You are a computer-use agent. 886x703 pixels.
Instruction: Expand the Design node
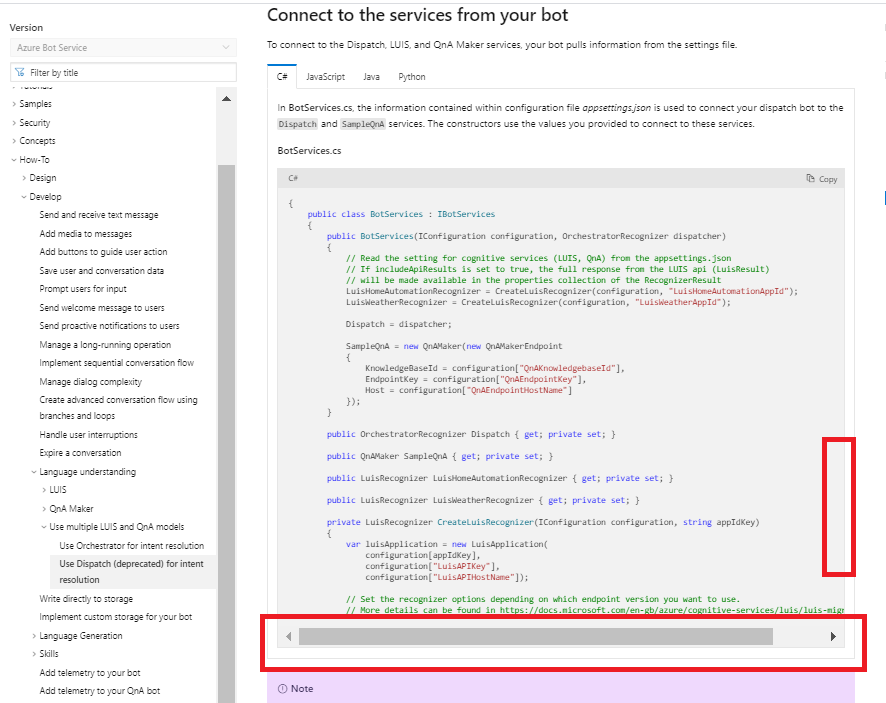tap(24, 177)
